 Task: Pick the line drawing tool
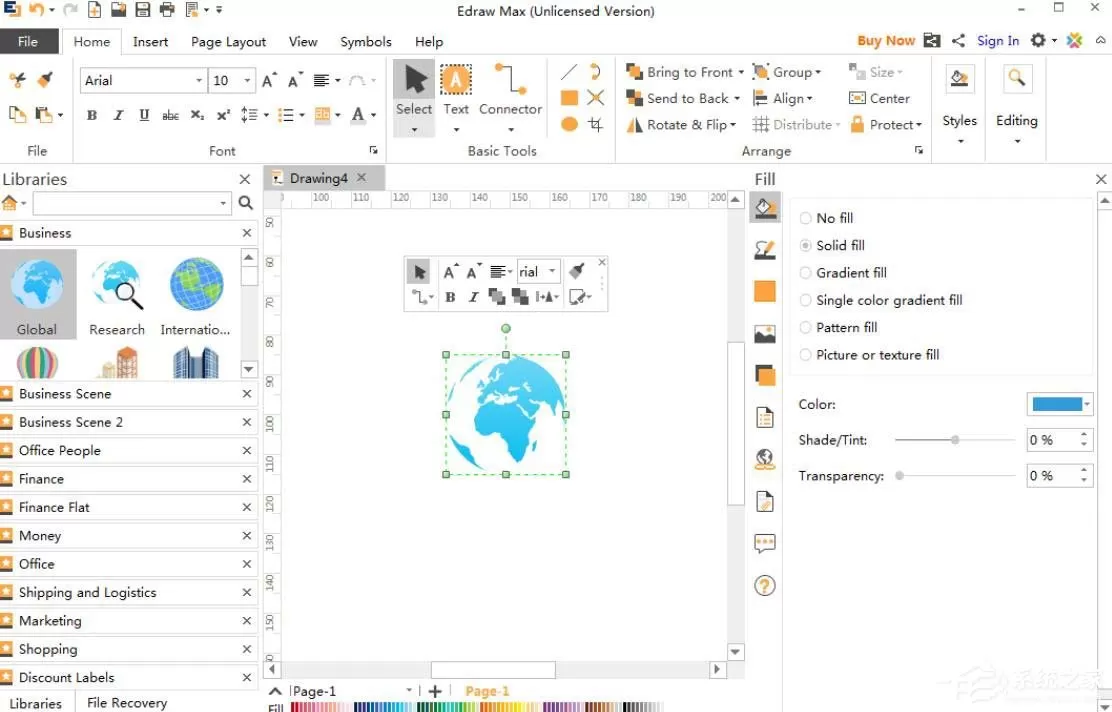tap(569, 72)
